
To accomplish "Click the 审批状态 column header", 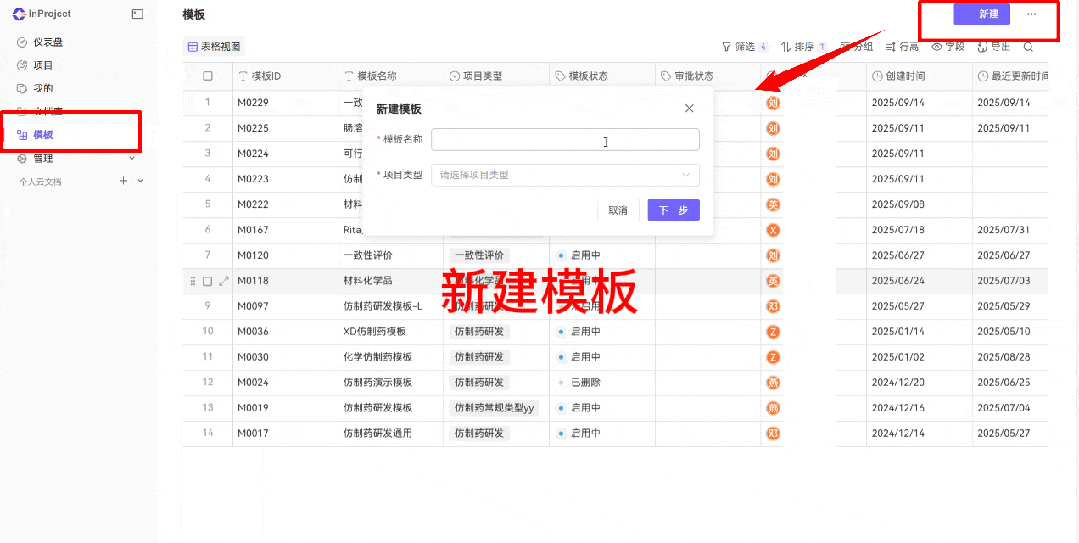I will 687,76.
